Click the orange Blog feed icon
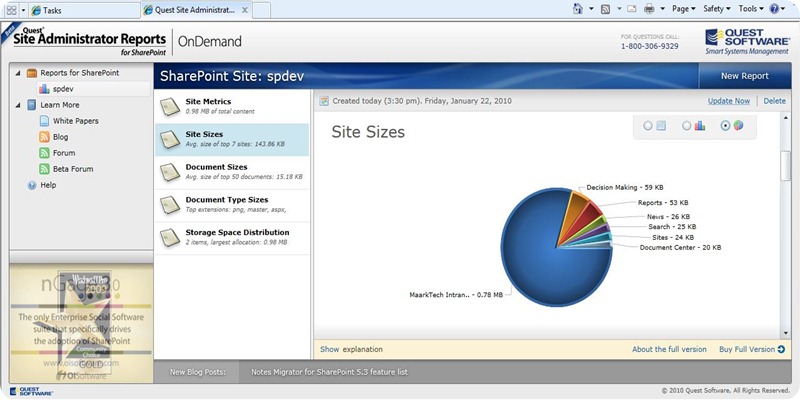 44,137
